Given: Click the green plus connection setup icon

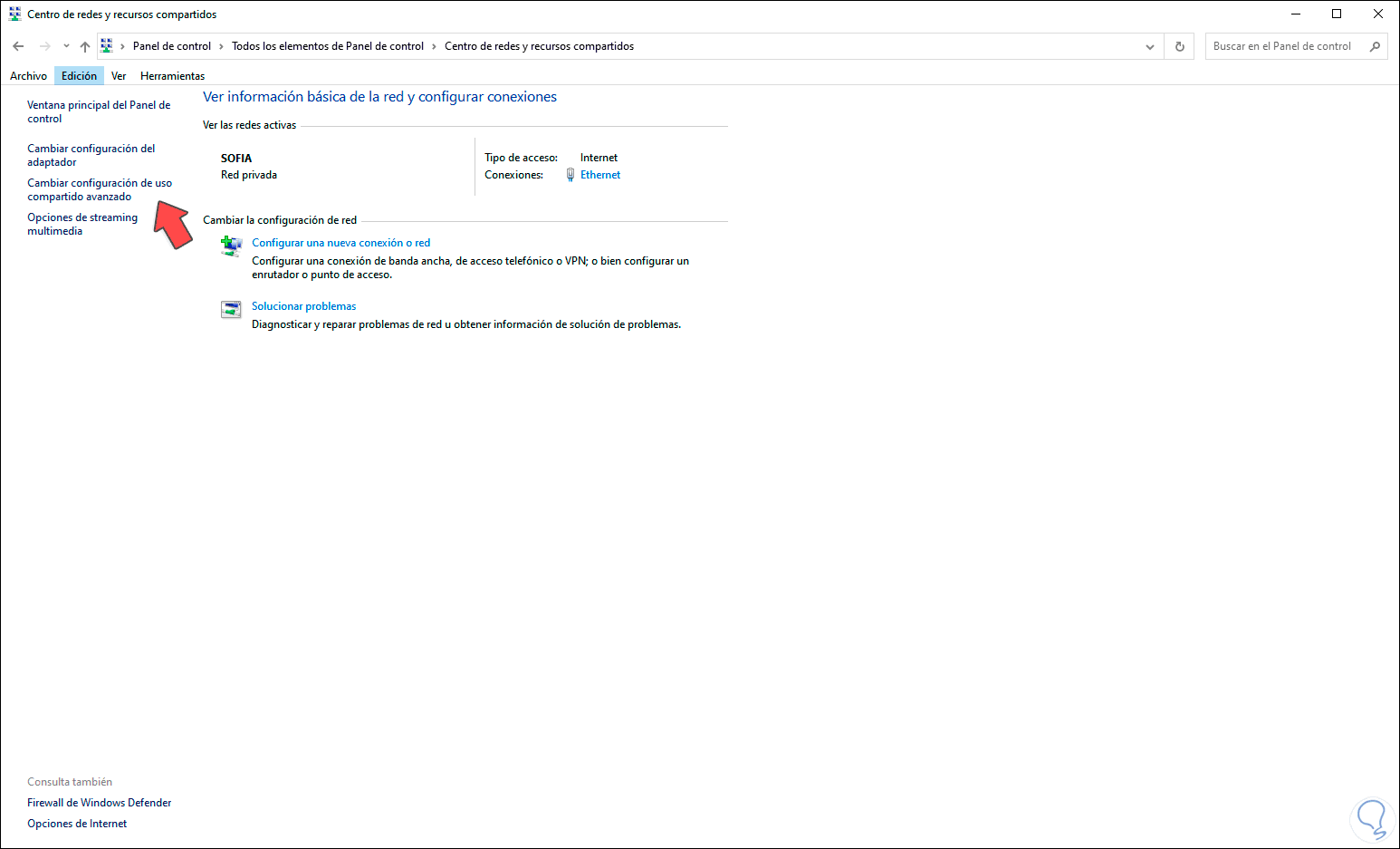Looking at the screenshot, I should [x=231, y=246].
